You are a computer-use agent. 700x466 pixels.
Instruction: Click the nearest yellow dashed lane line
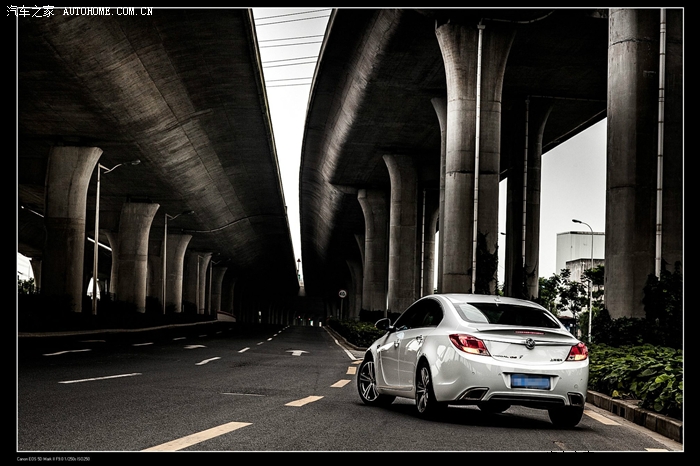(x=197, y=436)
